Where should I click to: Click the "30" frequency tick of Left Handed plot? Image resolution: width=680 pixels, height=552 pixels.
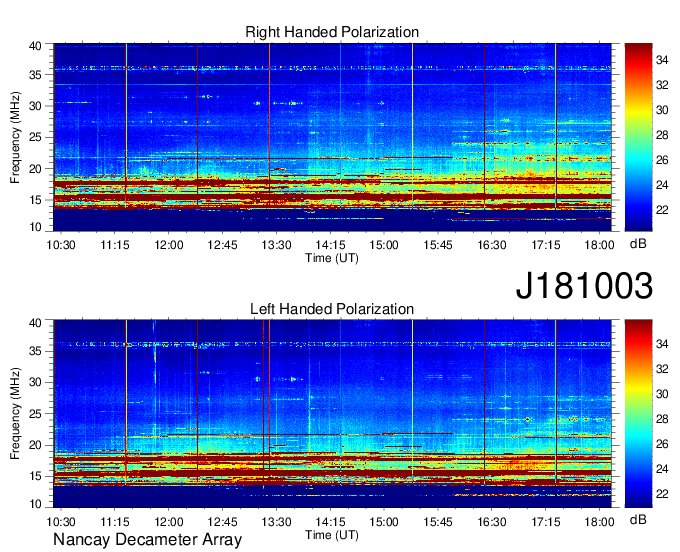[x=35, y=382]
